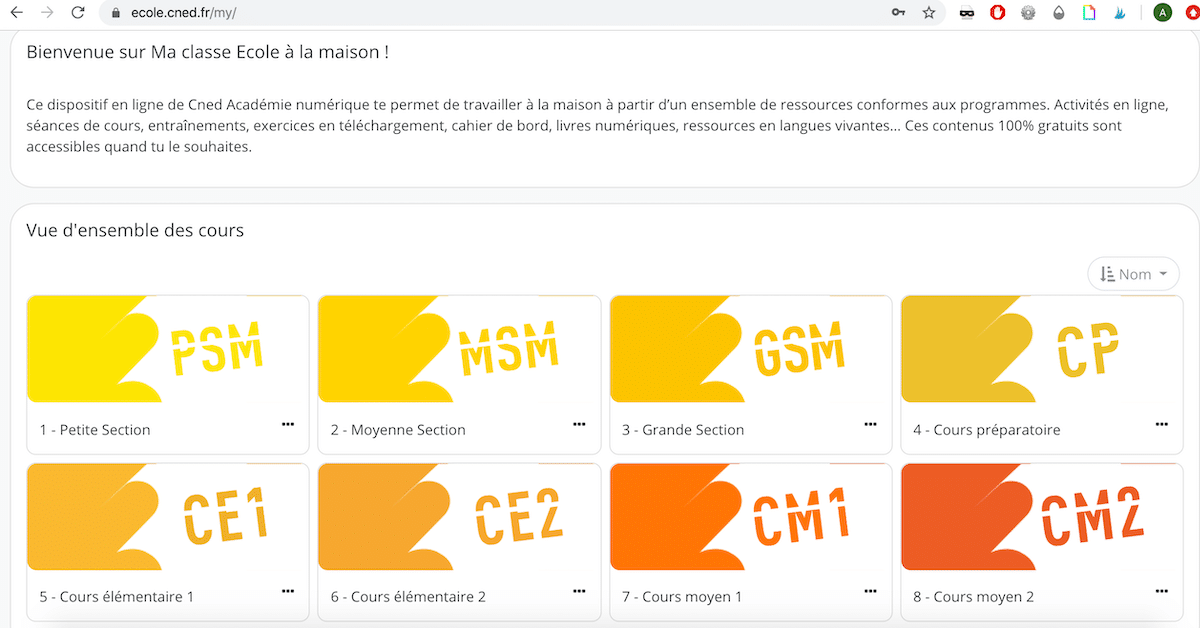Screen dimensions: 1200x628
Task: Open the water droplet extension icon
Action: [1058, 13]
